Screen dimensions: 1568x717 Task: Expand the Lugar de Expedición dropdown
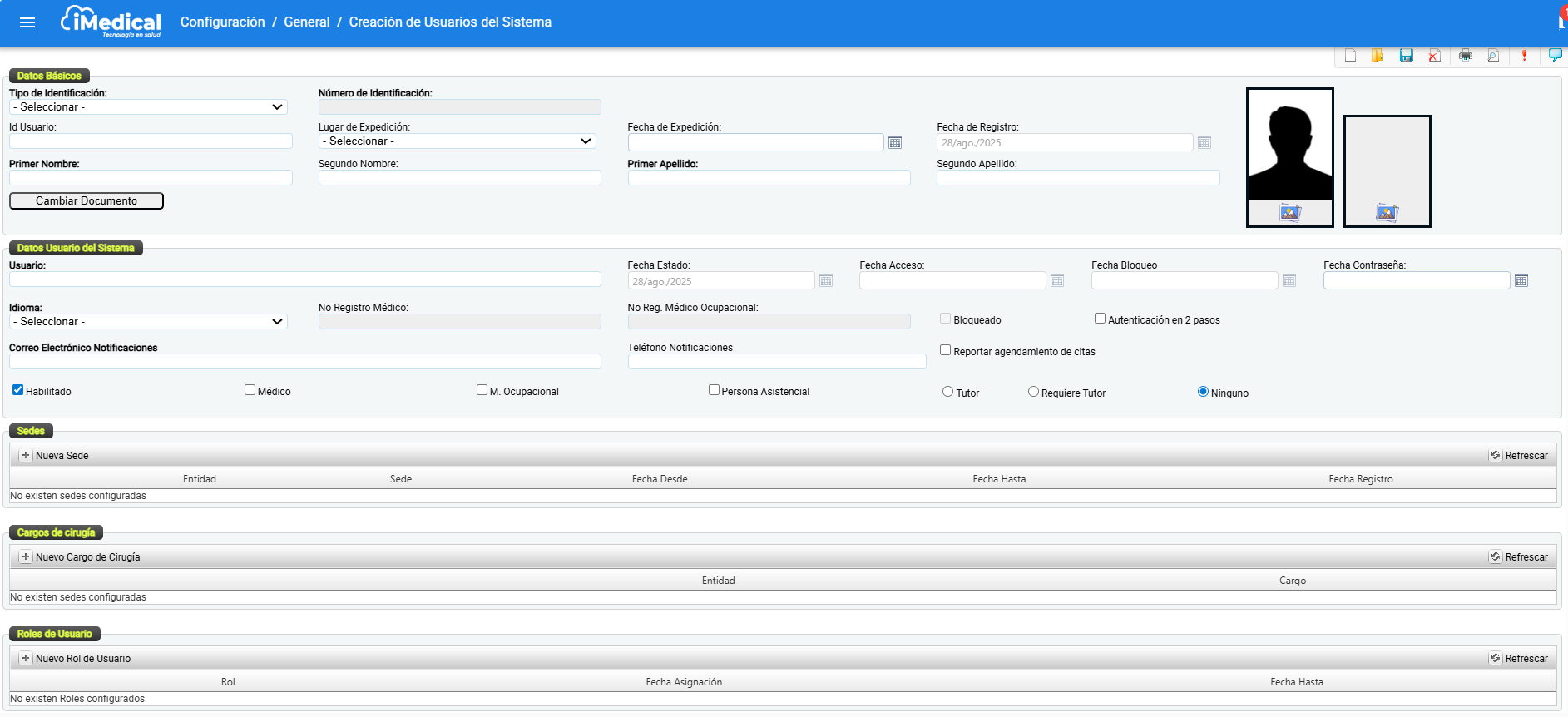(x=457, y=141)
